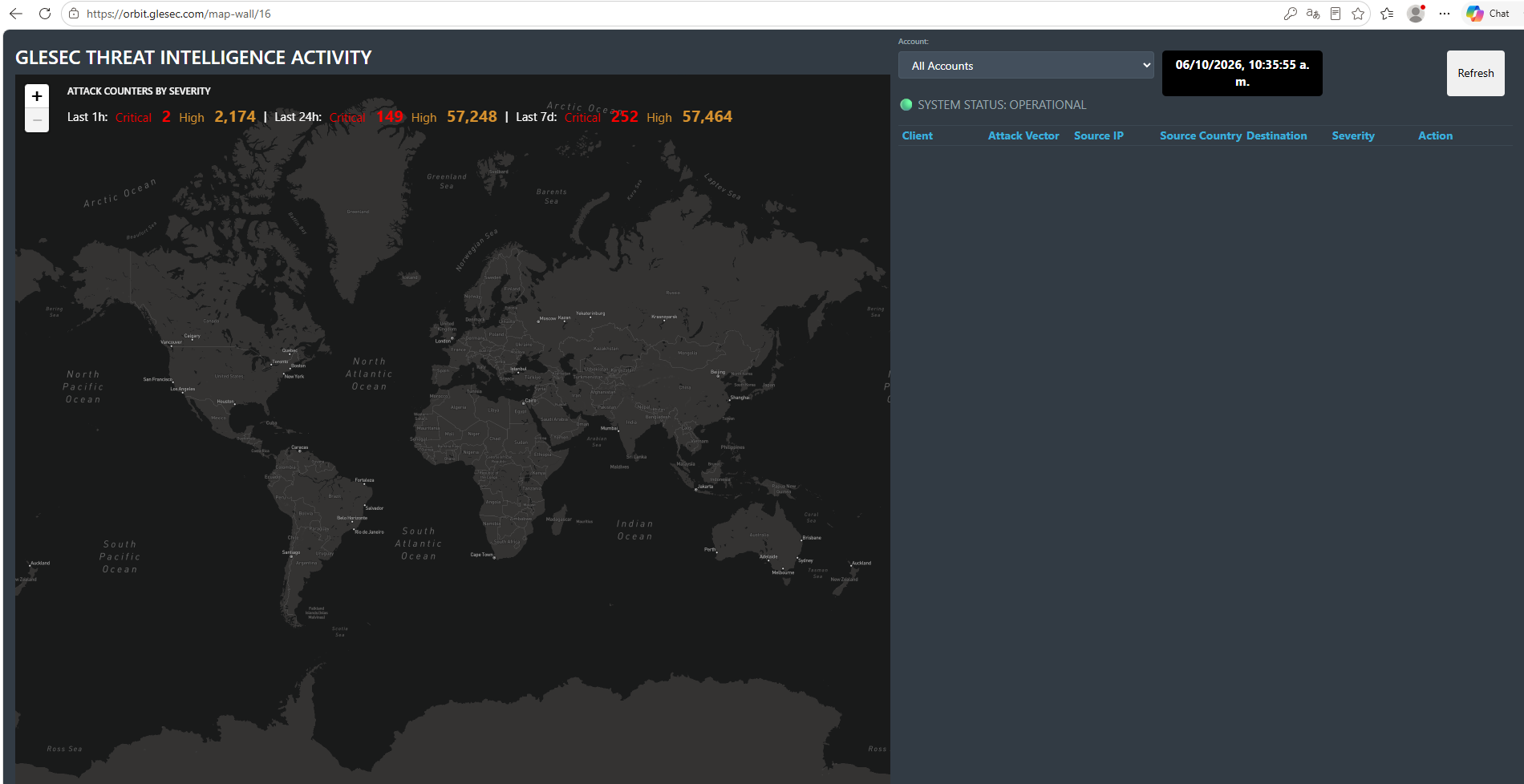Click the Barents Sea label on the map
The width and height of the screenshot is (1524, 784).
click(x=552, y=196)
